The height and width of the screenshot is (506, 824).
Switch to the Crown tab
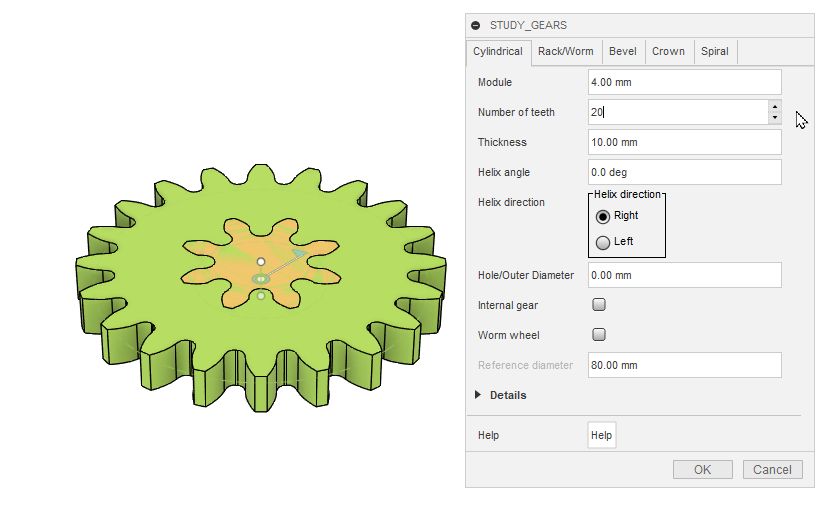click(668, 51)
